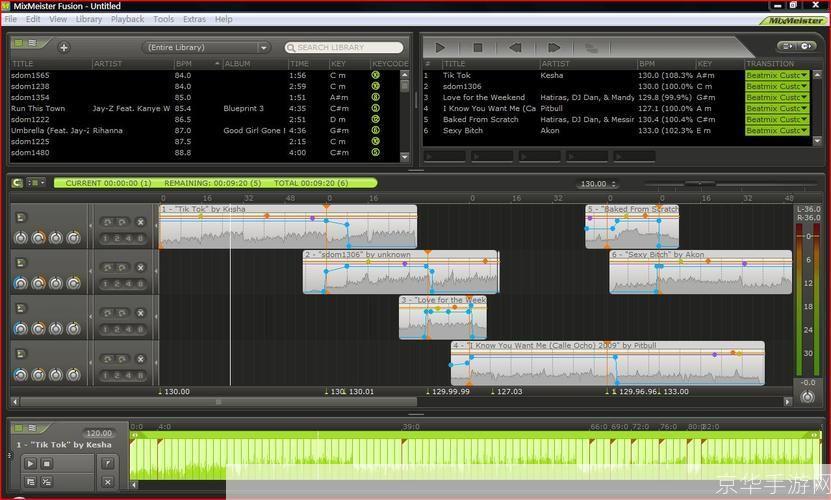Open the Help menu

coord(223,19)
